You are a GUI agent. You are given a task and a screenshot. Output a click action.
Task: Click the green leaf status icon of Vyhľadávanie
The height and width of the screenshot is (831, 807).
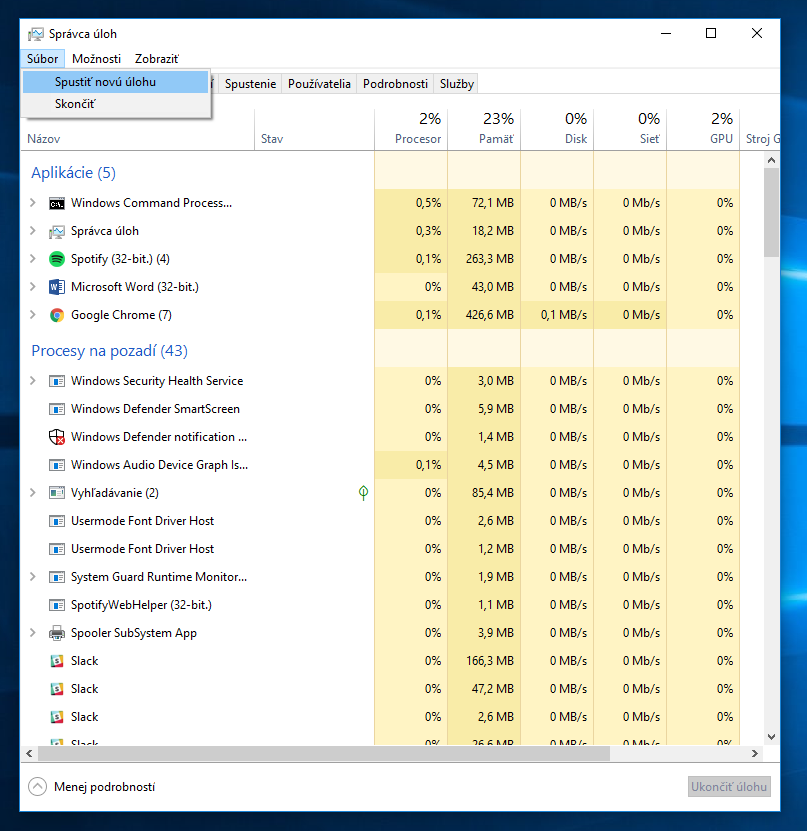coord(363,493)
